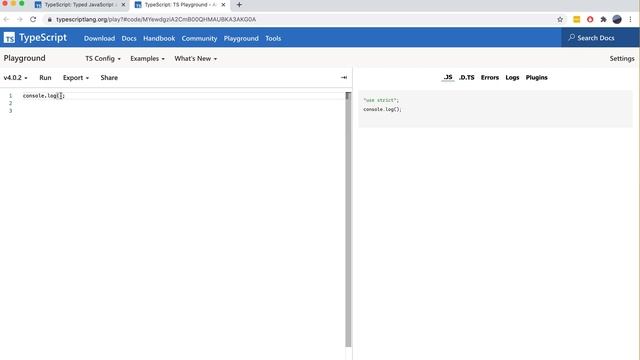Click line number 2 in editor

point(11,103)
